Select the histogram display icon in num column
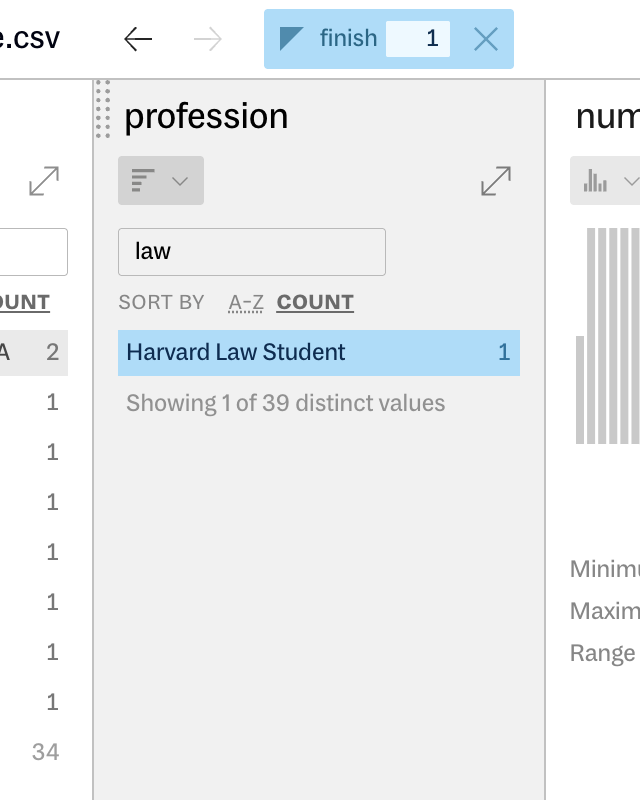 (x=593, y=181)
